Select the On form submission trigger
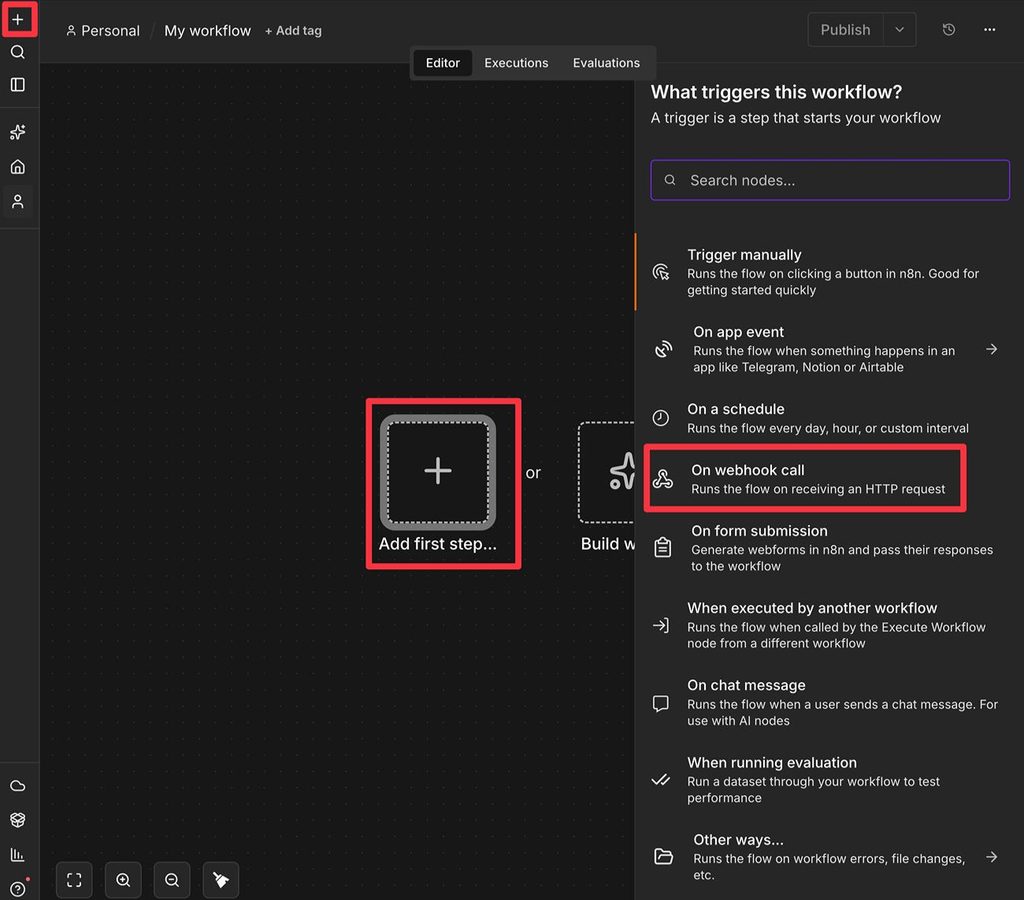 829,547
